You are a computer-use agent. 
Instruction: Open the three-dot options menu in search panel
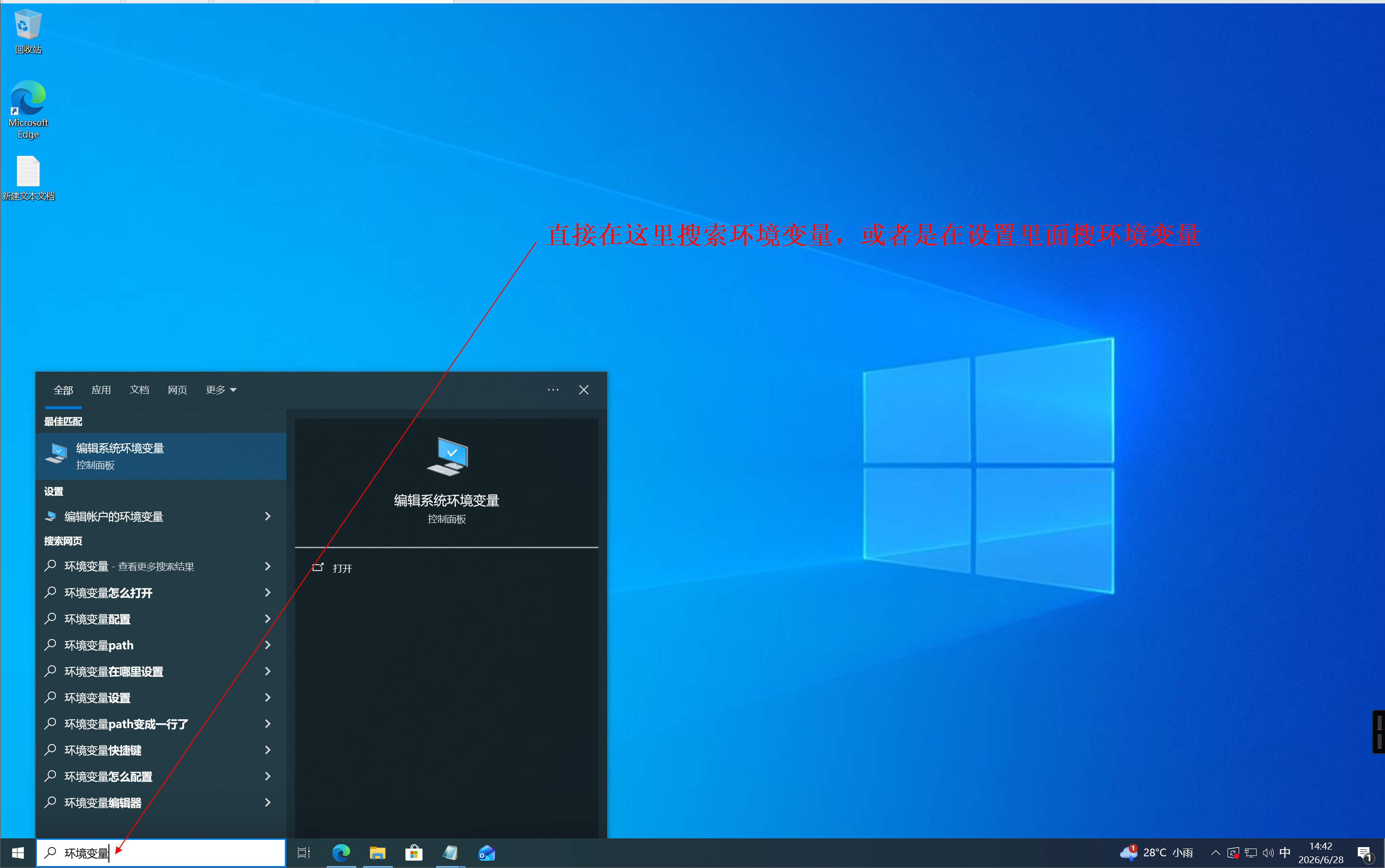553,390
